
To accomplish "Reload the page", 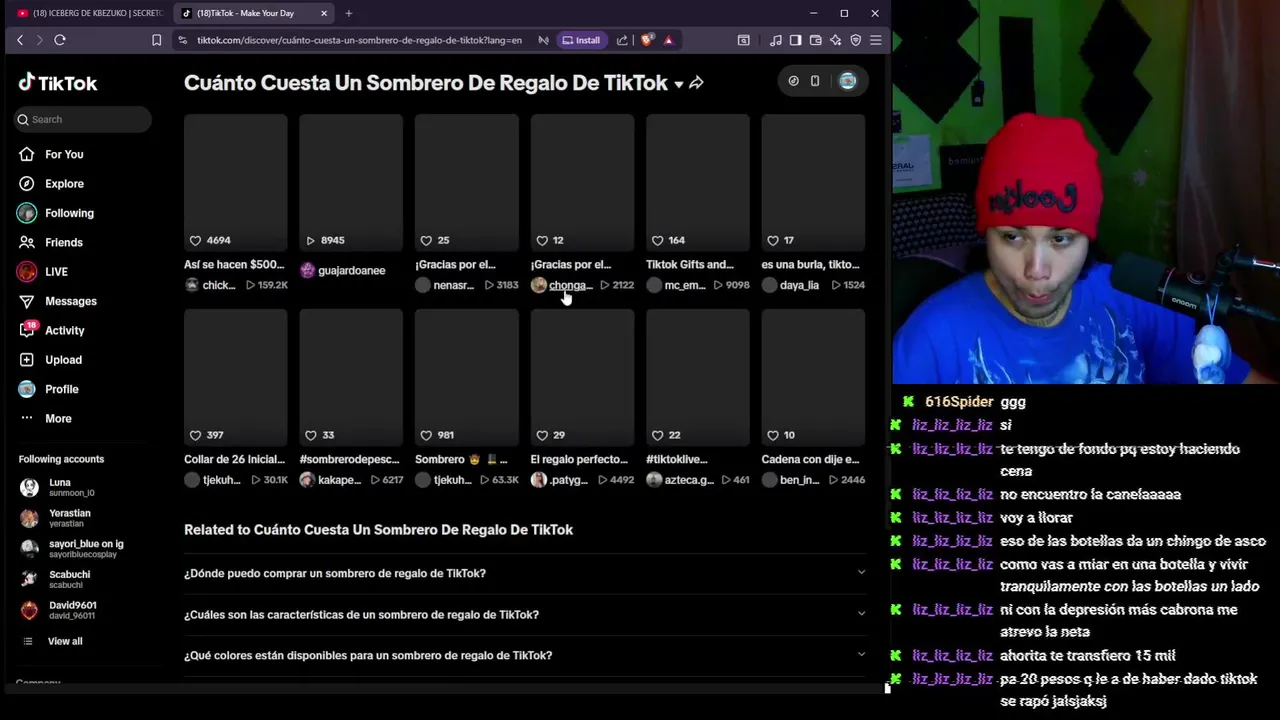I will coord(60,40).
